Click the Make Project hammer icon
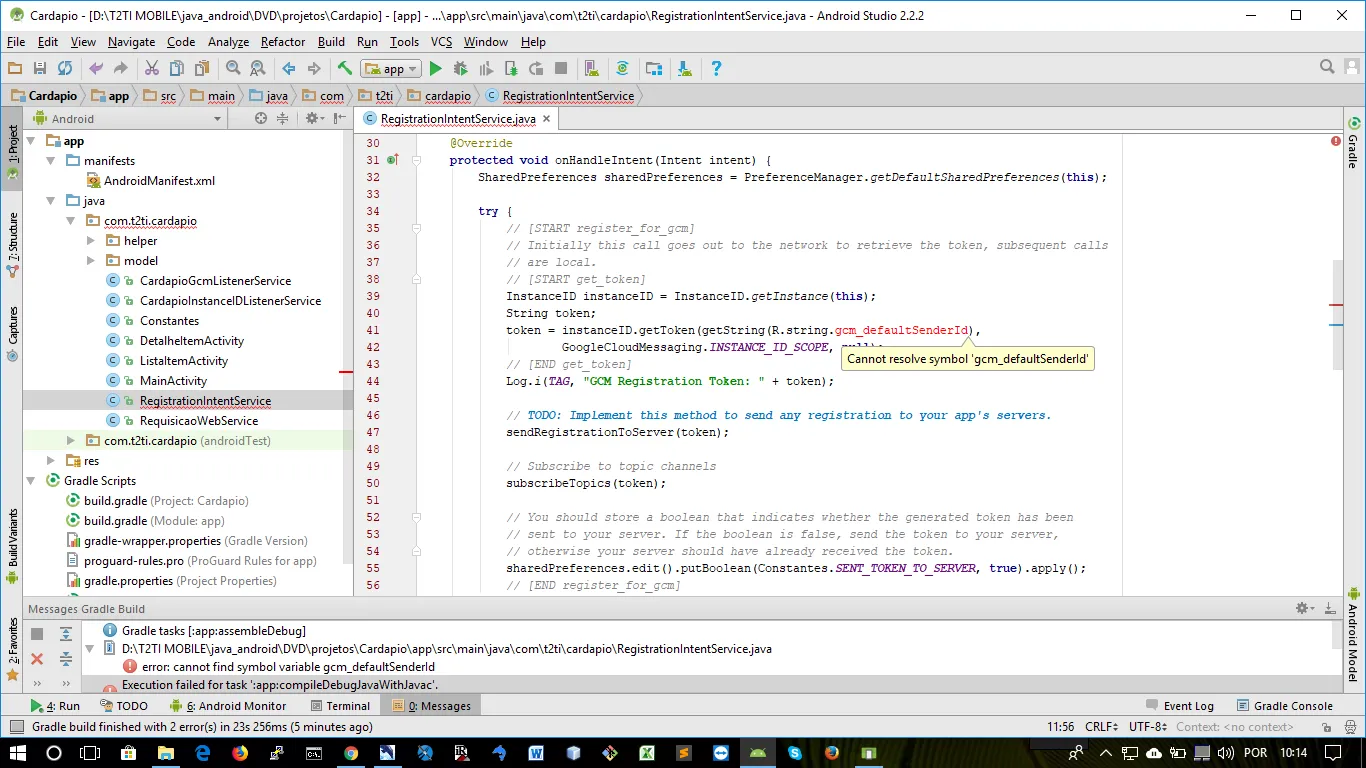This screenshot has width=1366, height=768. point(345,69)
